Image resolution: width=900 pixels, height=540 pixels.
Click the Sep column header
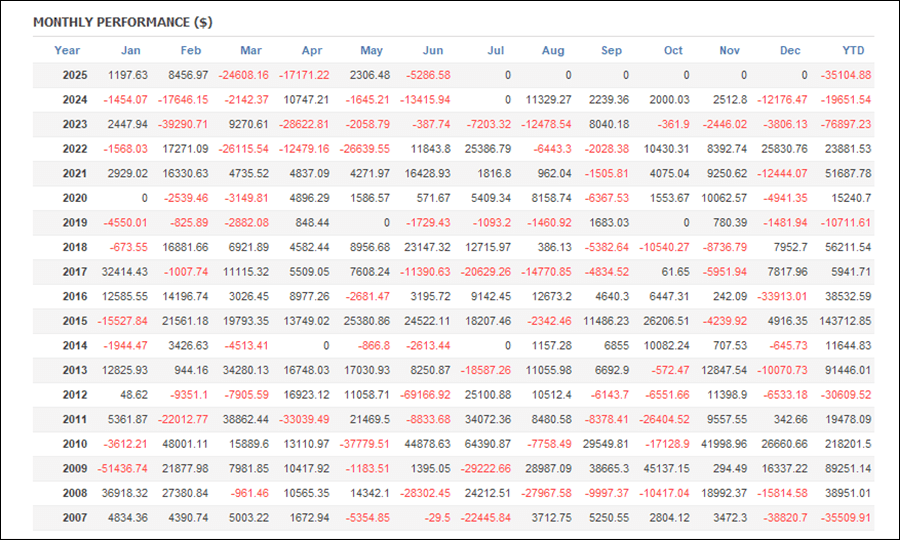point(611,50)
